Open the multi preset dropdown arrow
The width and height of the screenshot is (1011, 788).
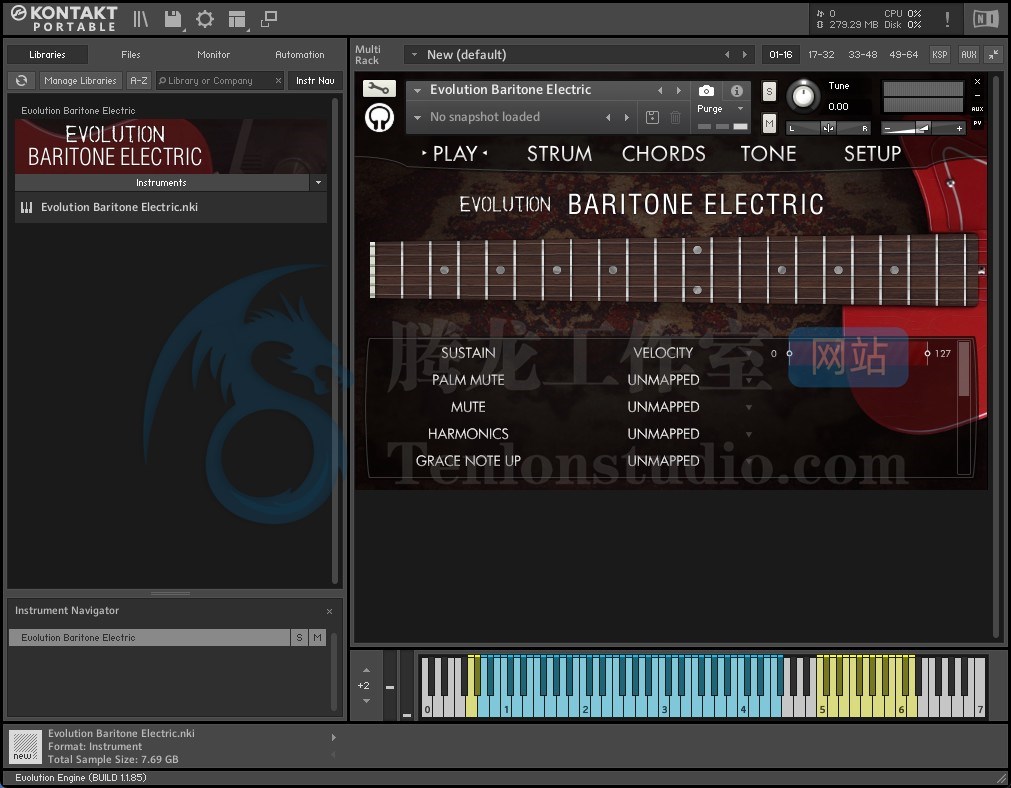pyautogui.click(x=415, y=55)
